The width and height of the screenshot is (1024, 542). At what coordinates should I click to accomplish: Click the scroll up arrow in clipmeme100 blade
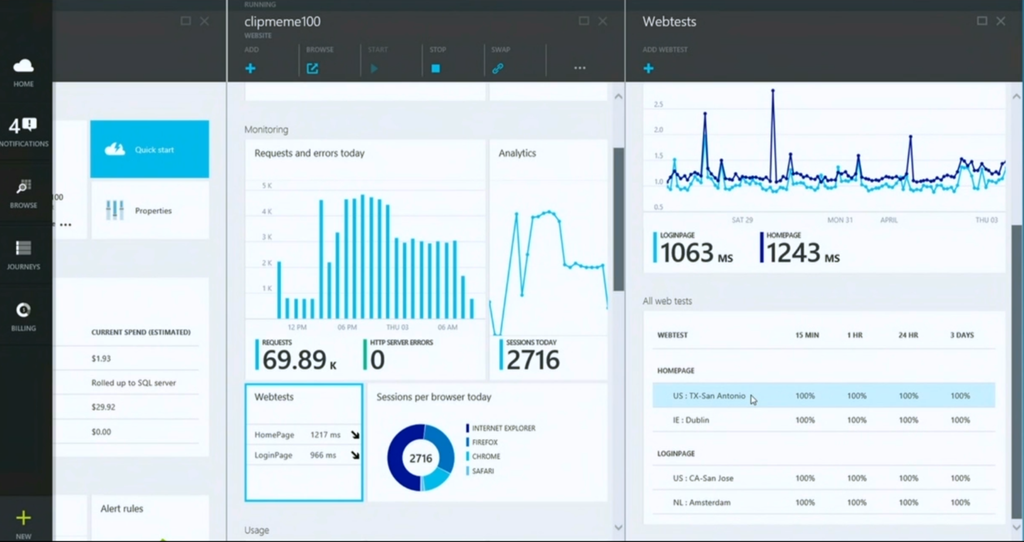click(617, 96)
